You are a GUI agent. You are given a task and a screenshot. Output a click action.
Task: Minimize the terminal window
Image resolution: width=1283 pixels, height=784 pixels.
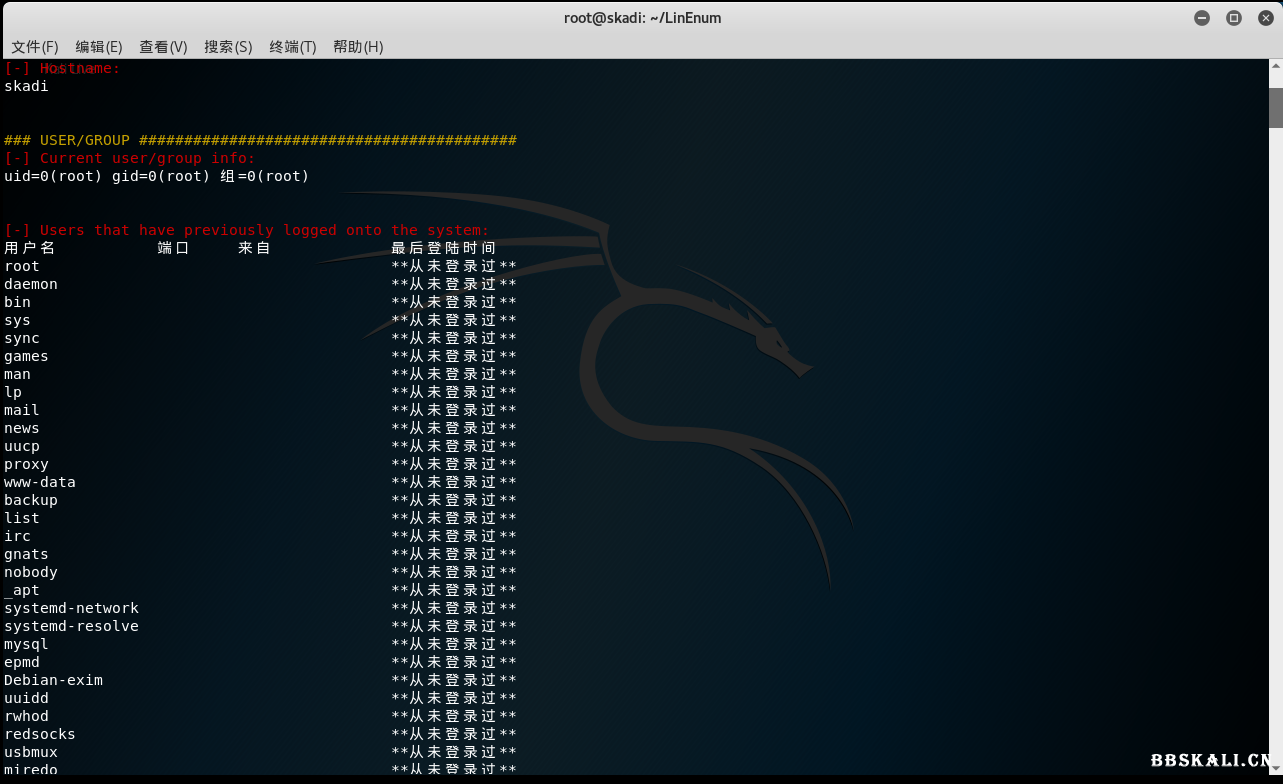(x=1202, y=18)
